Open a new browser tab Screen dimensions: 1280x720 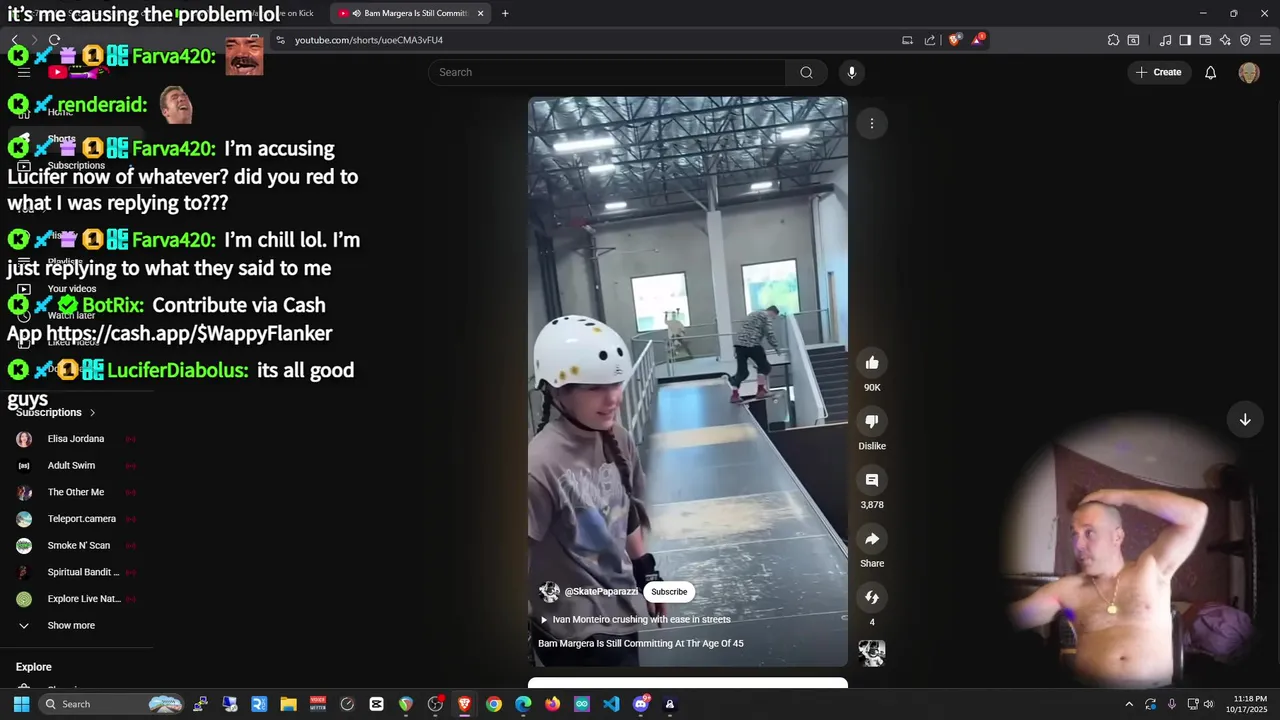[x=505, y=13]
